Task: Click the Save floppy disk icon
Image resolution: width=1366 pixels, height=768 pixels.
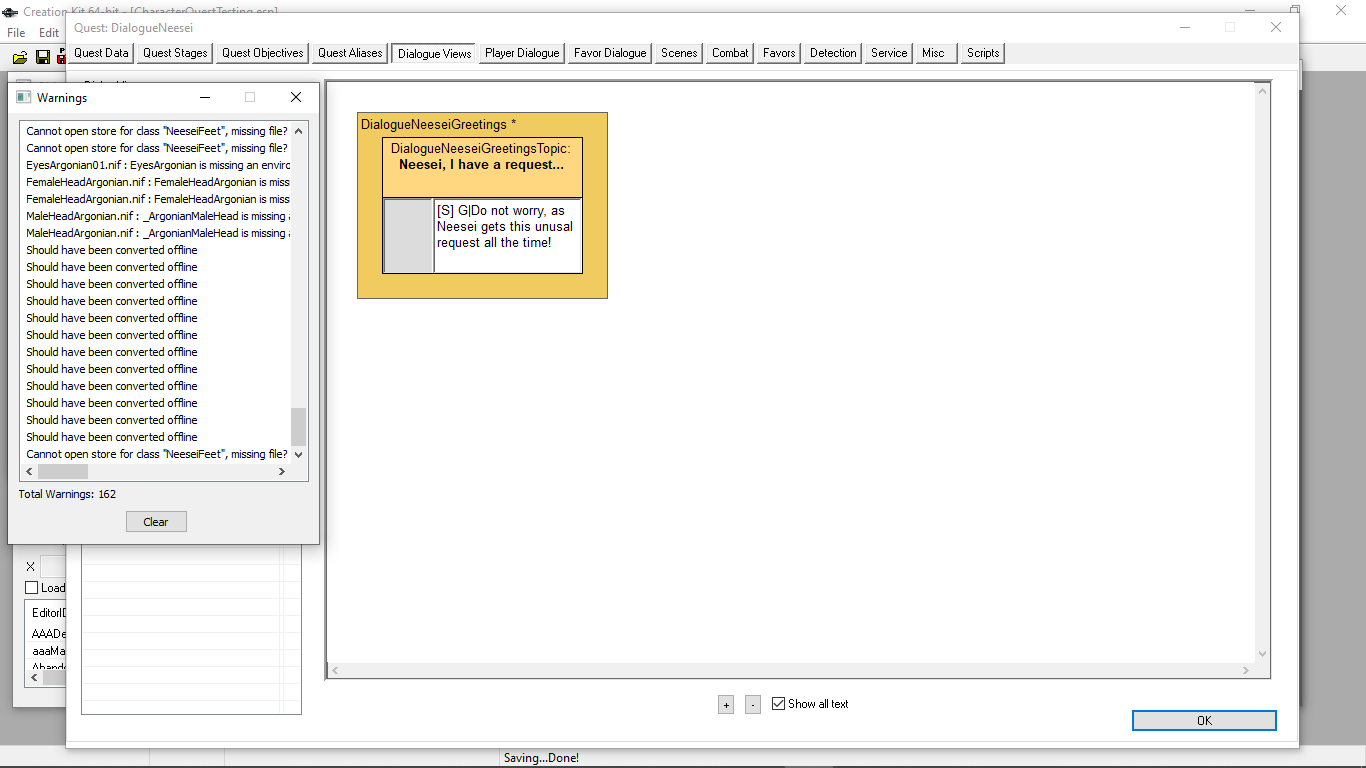Action: tap(43, 57)
